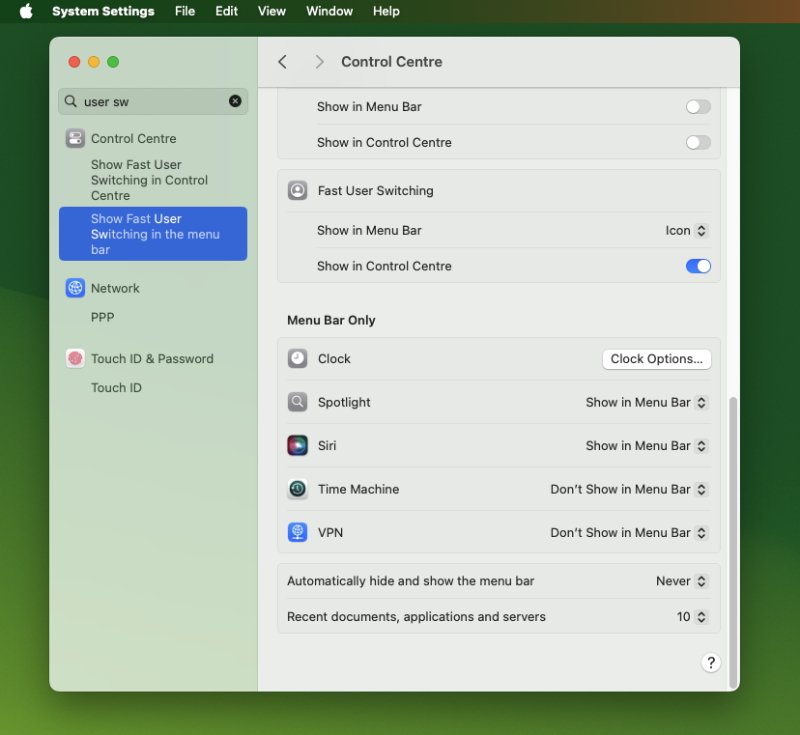Select the Network globe icon

click(75, 288)
